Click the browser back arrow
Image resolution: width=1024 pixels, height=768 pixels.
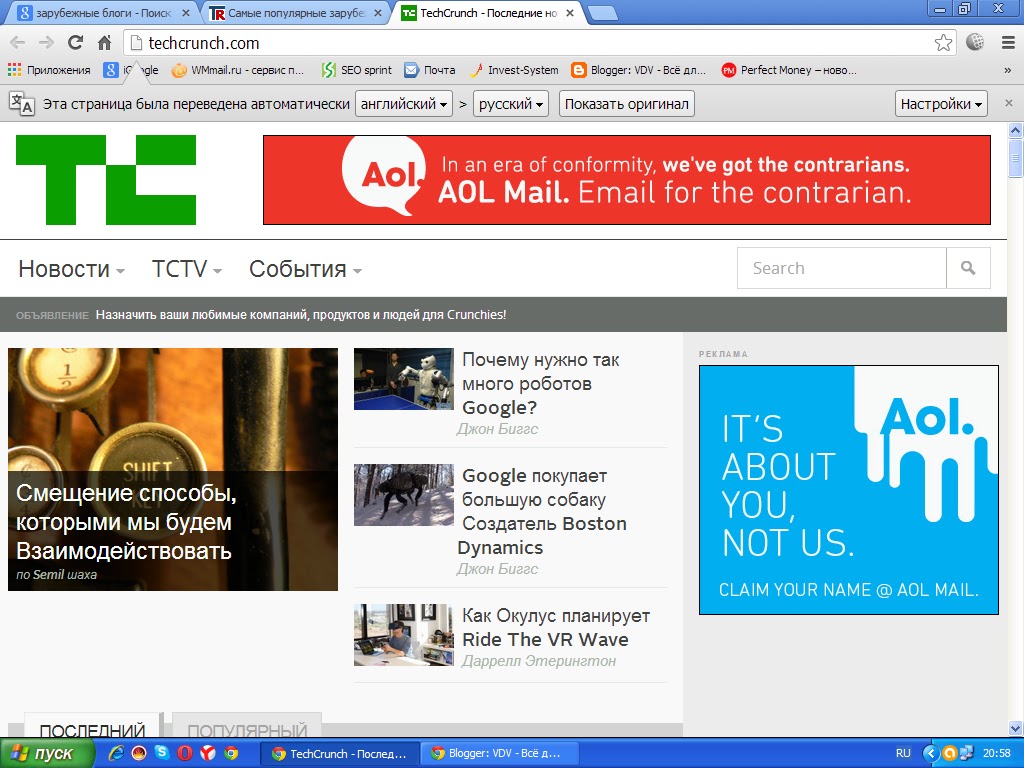pos(18,43)
